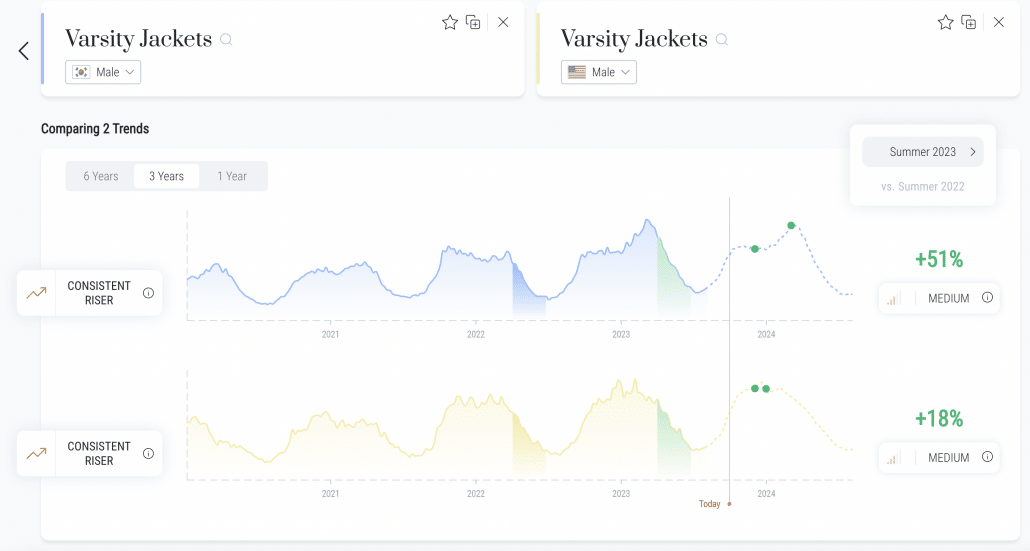Viewport: 1030px width, 551px height.
Task: Select the 3 Years range tab
Action: pyautogui.click(x=166, y=176)
